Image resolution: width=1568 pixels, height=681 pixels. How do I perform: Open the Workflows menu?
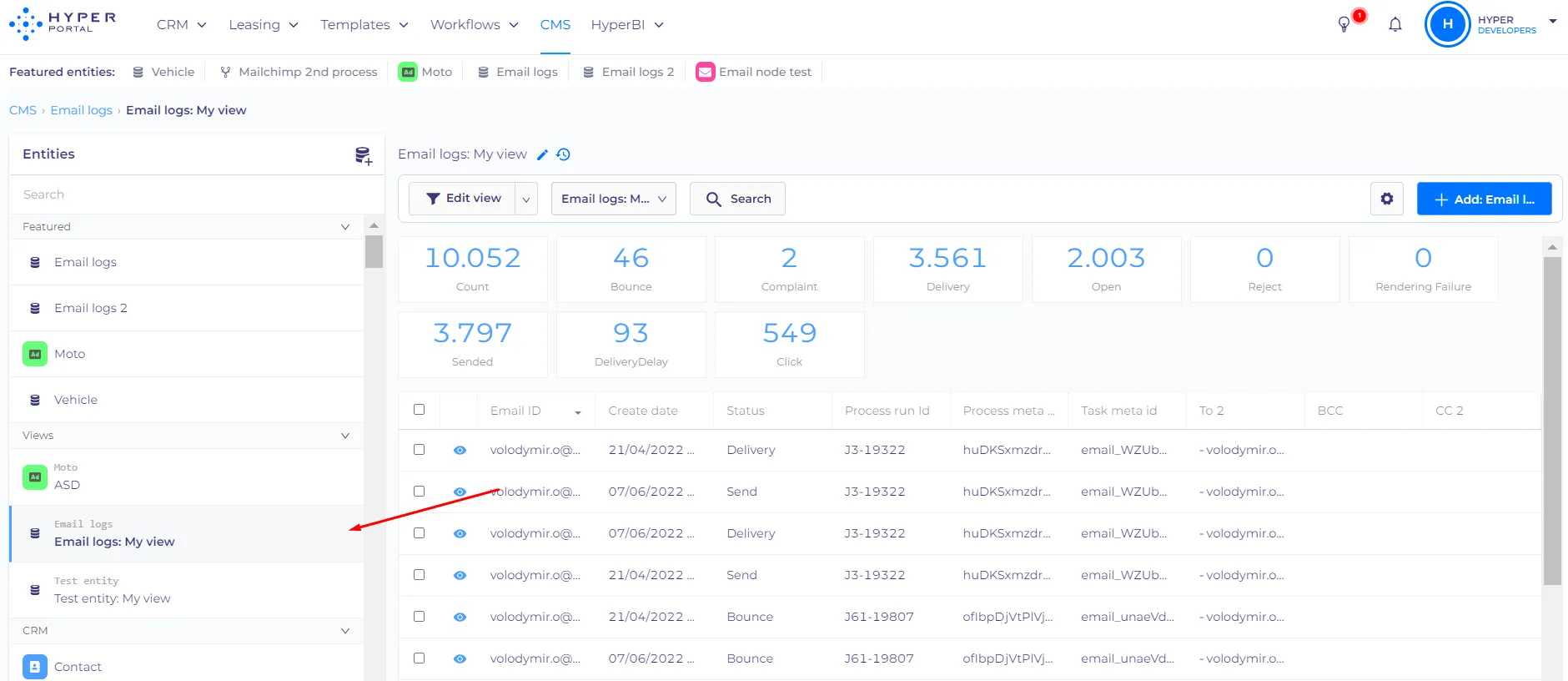click(x=475, y=25)
